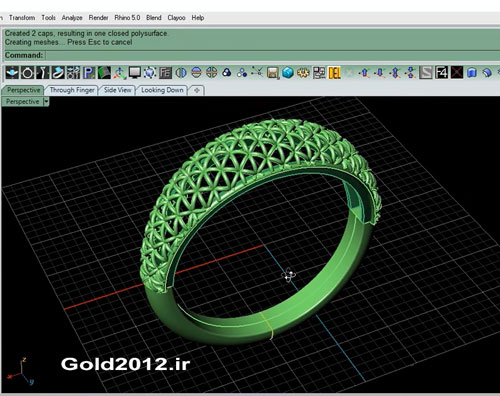Switch to the Side View tab

[117, 90]
